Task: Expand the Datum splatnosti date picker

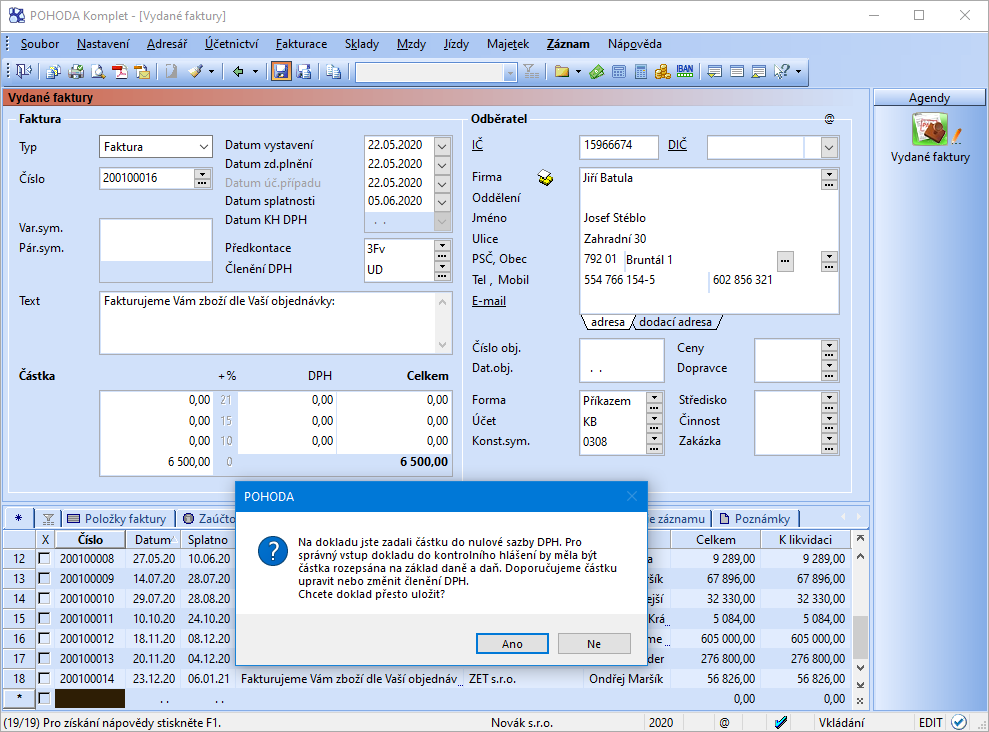Action: [x=443, y=202]
